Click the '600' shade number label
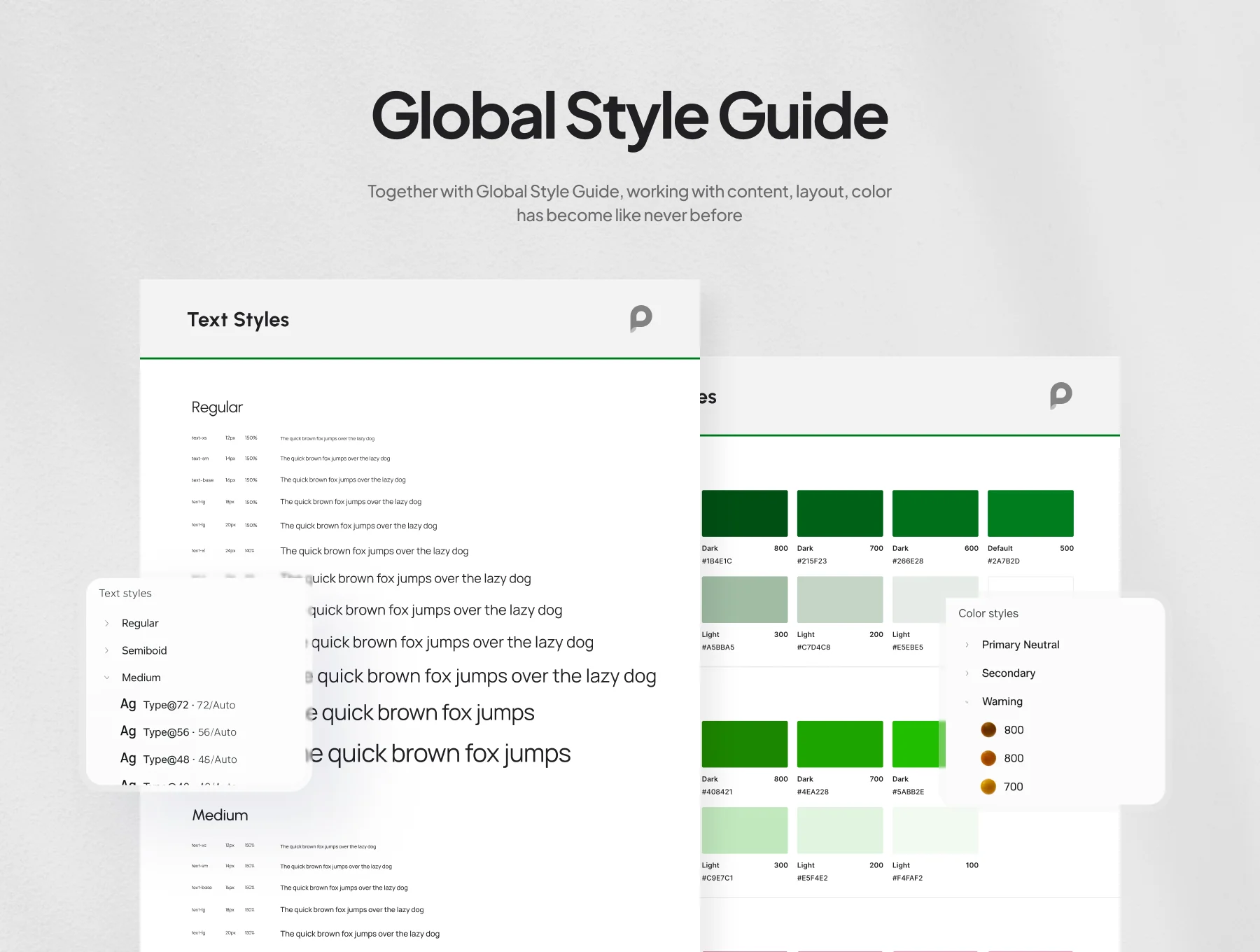 (971, 548)
